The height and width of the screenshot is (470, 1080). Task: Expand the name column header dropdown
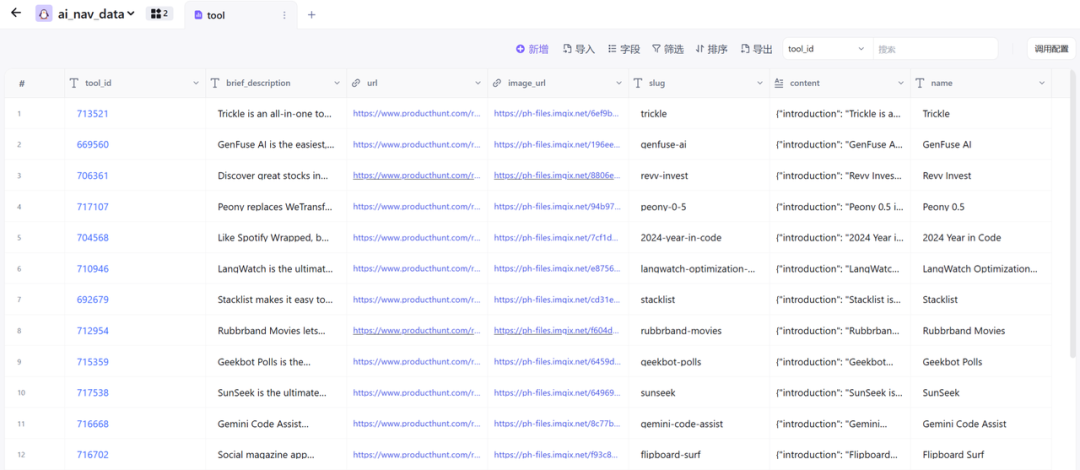[x=1042, y=83]
